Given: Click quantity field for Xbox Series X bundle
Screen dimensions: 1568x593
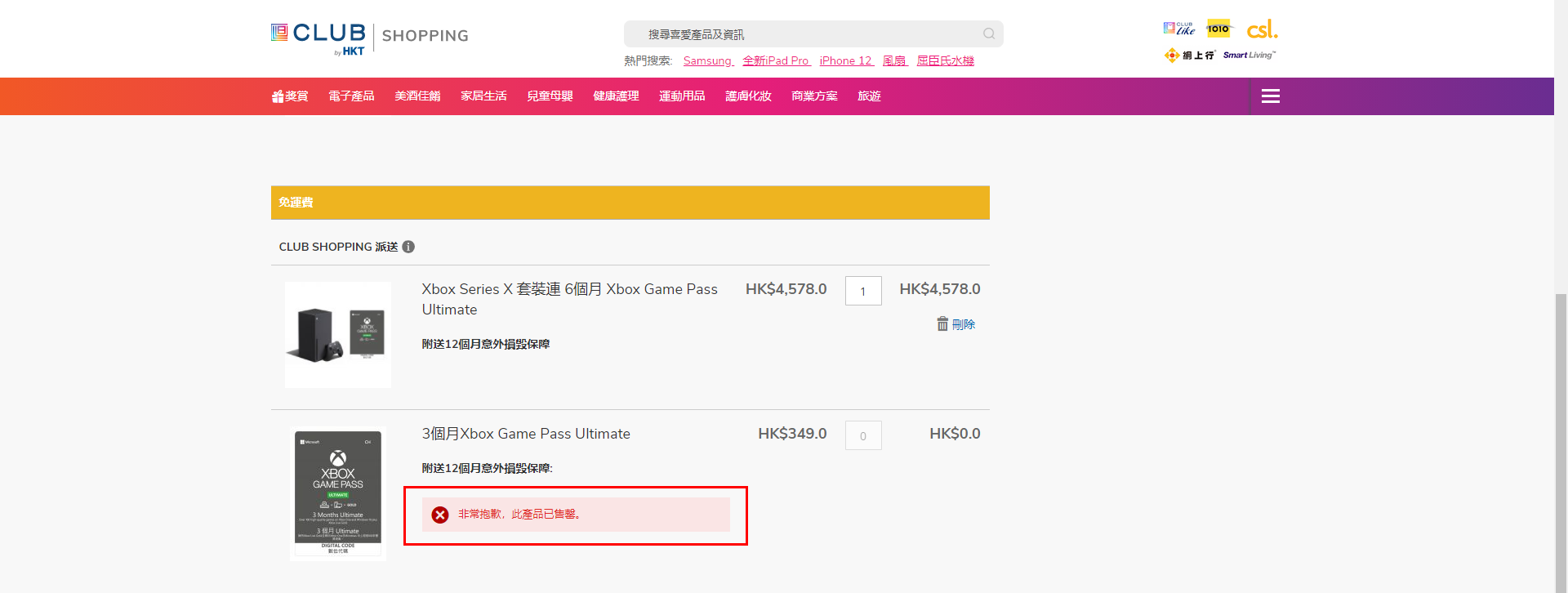Looking at the screenshot, I should coord(863,291).
